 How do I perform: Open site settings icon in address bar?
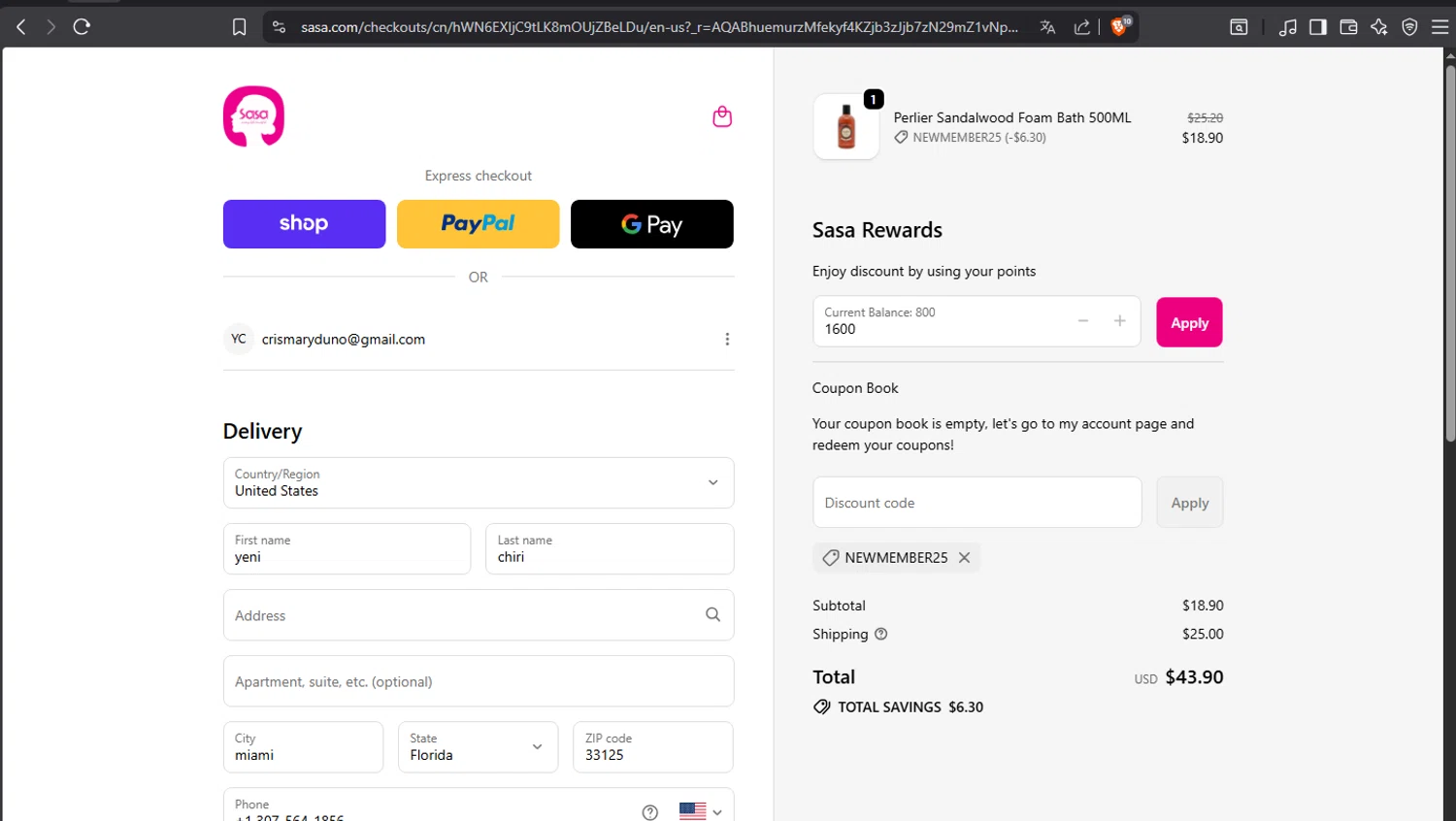(x=280, y=27)
